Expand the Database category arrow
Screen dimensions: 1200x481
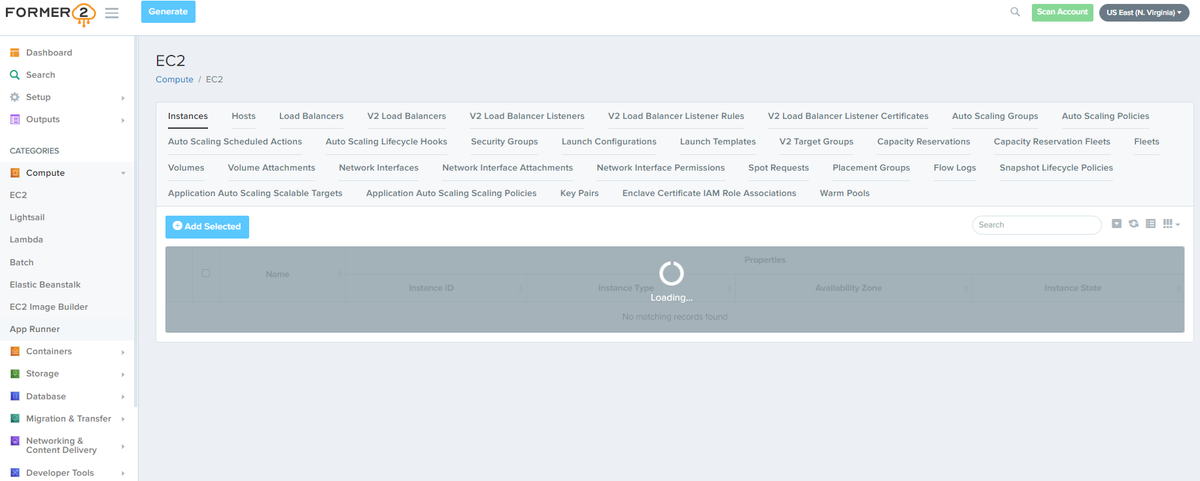click(x=122, y=397)
